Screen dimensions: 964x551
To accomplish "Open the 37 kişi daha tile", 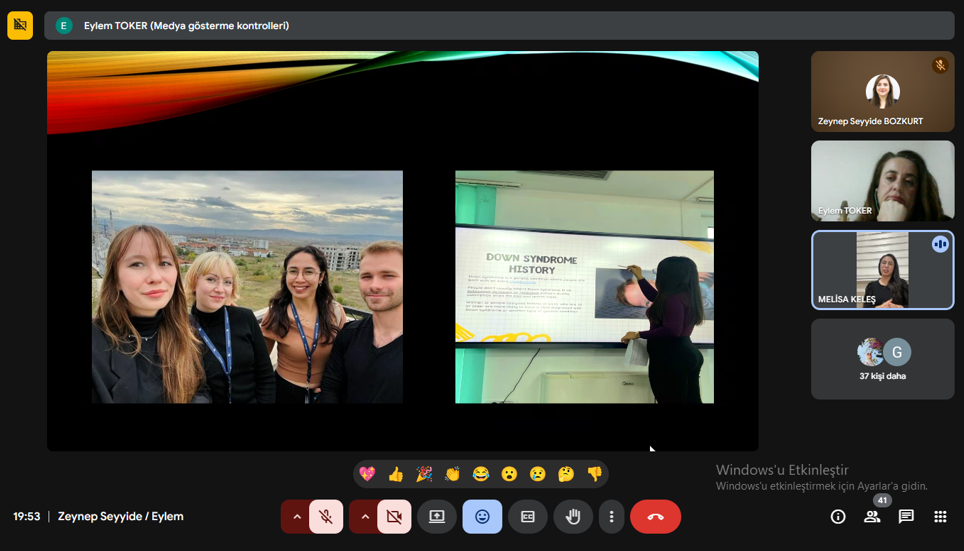I will (882, 359).
